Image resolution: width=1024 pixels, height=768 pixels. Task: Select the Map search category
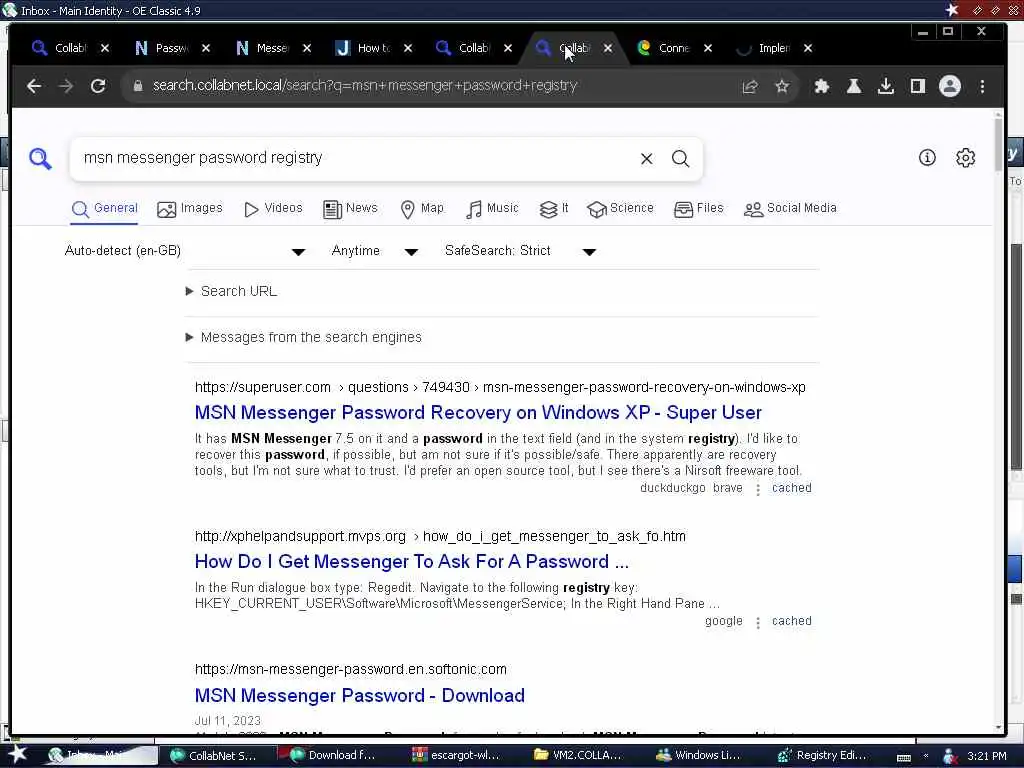click(x=422, y=209)
